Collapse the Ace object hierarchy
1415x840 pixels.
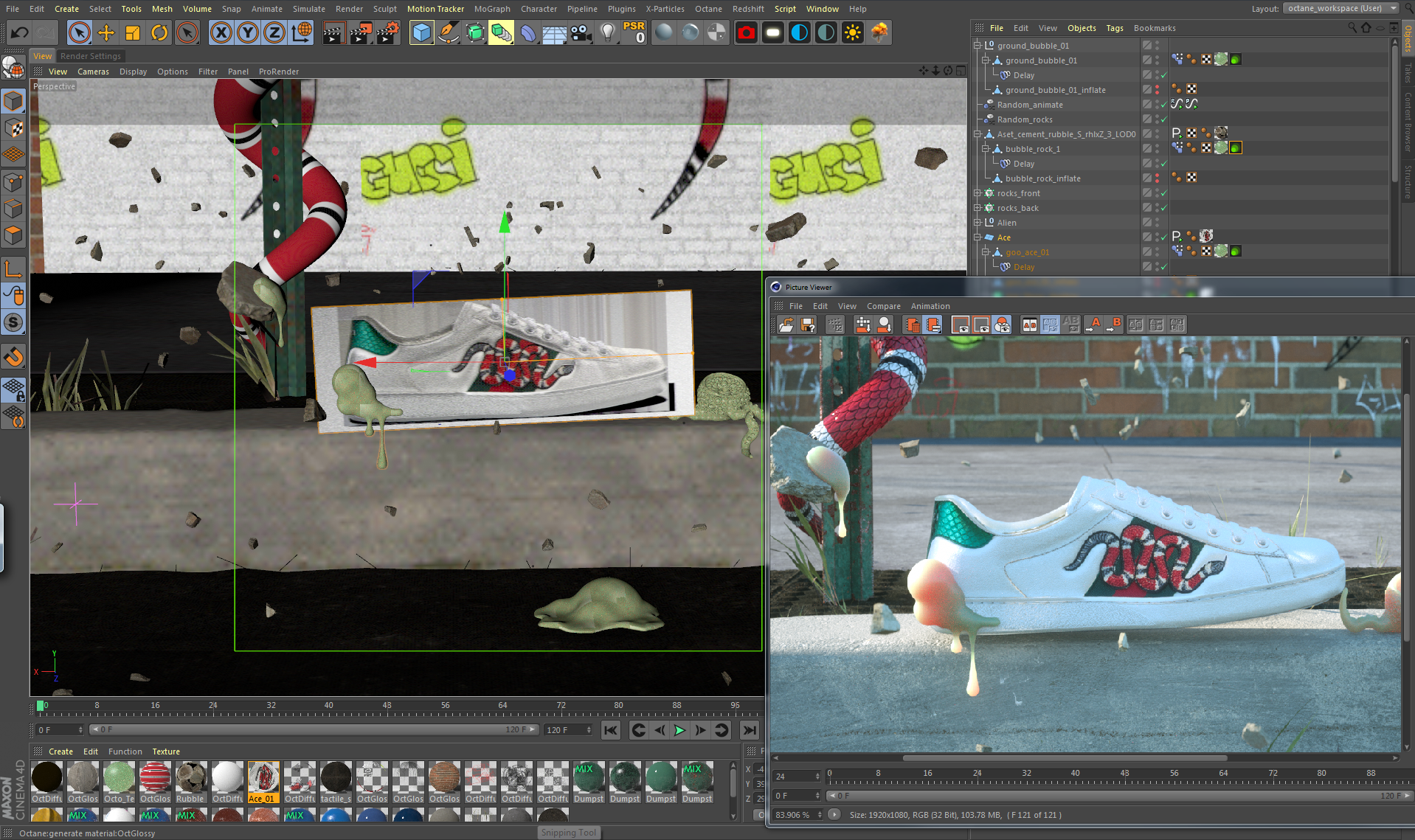tap(978, 237)
